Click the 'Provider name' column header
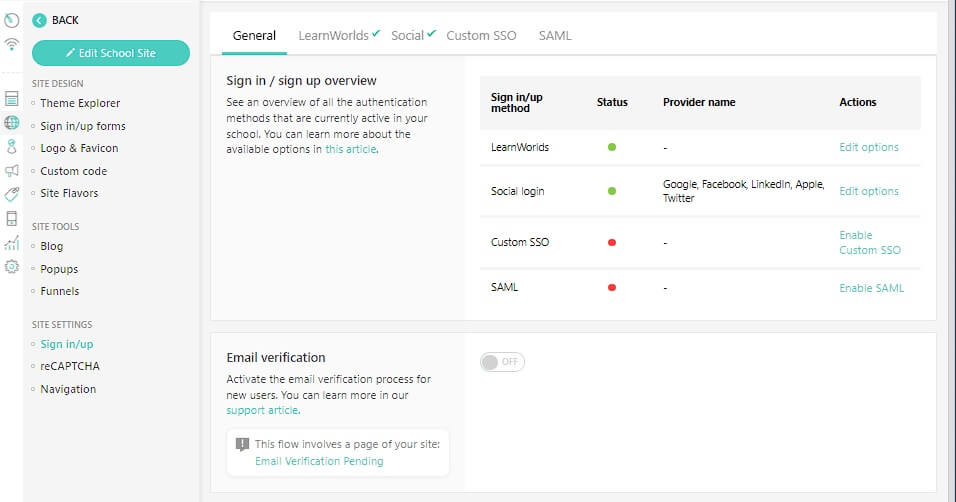Screen dimensions: 956x502 coord(699,102)
